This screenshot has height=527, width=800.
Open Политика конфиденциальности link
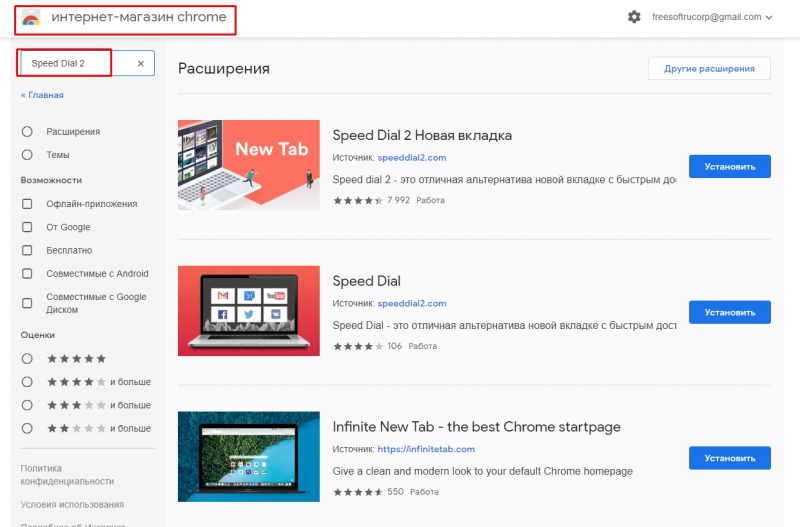pos(67,474)
